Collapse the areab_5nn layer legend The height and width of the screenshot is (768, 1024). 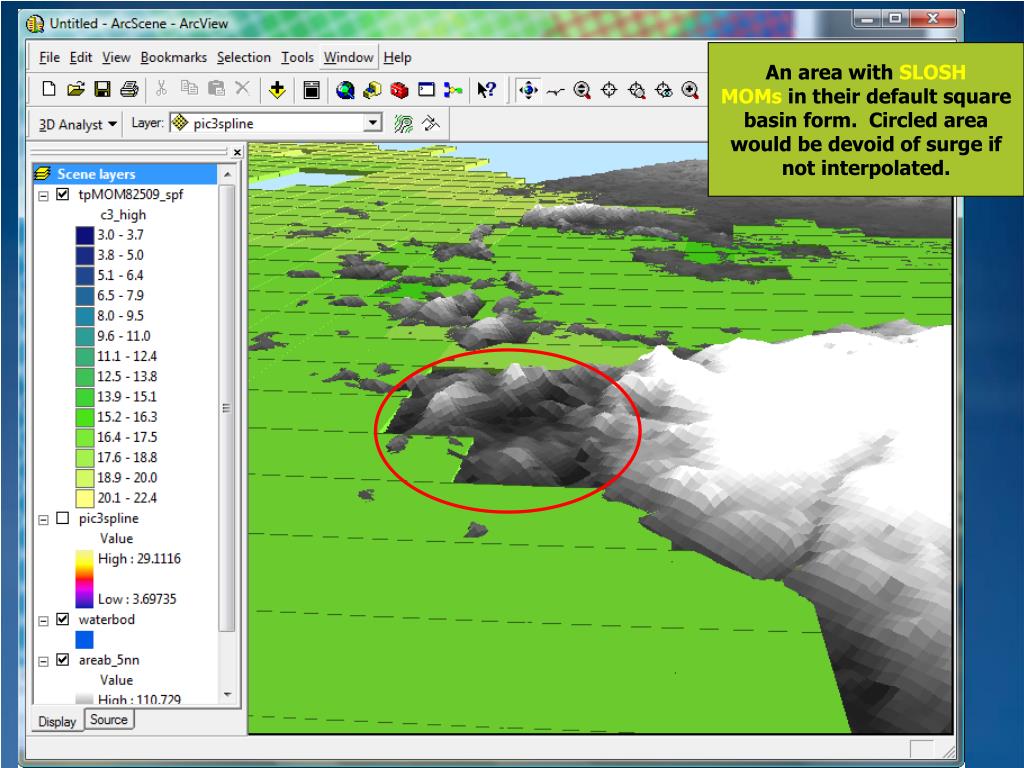point(43,662)
